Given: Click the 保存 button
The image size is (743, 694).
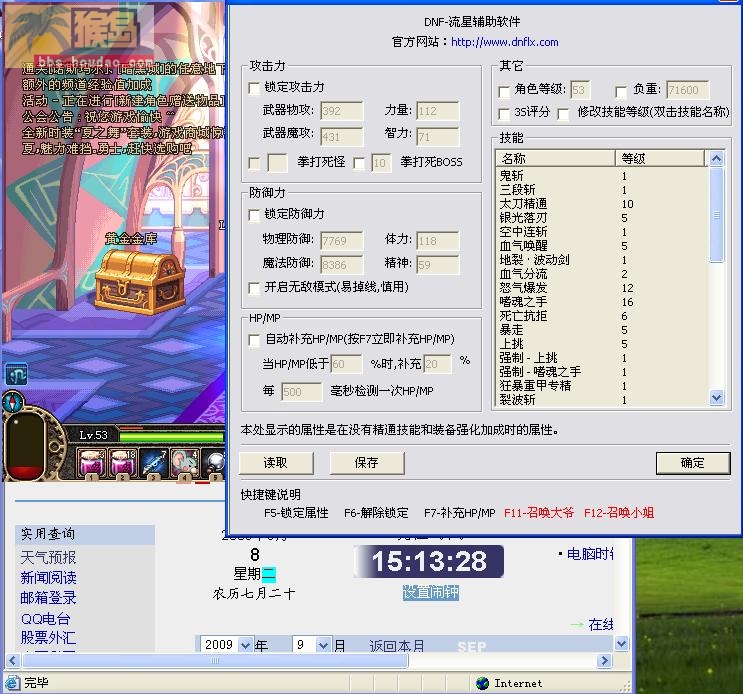Looking at the screenshot, I should [x=367, y=463].
